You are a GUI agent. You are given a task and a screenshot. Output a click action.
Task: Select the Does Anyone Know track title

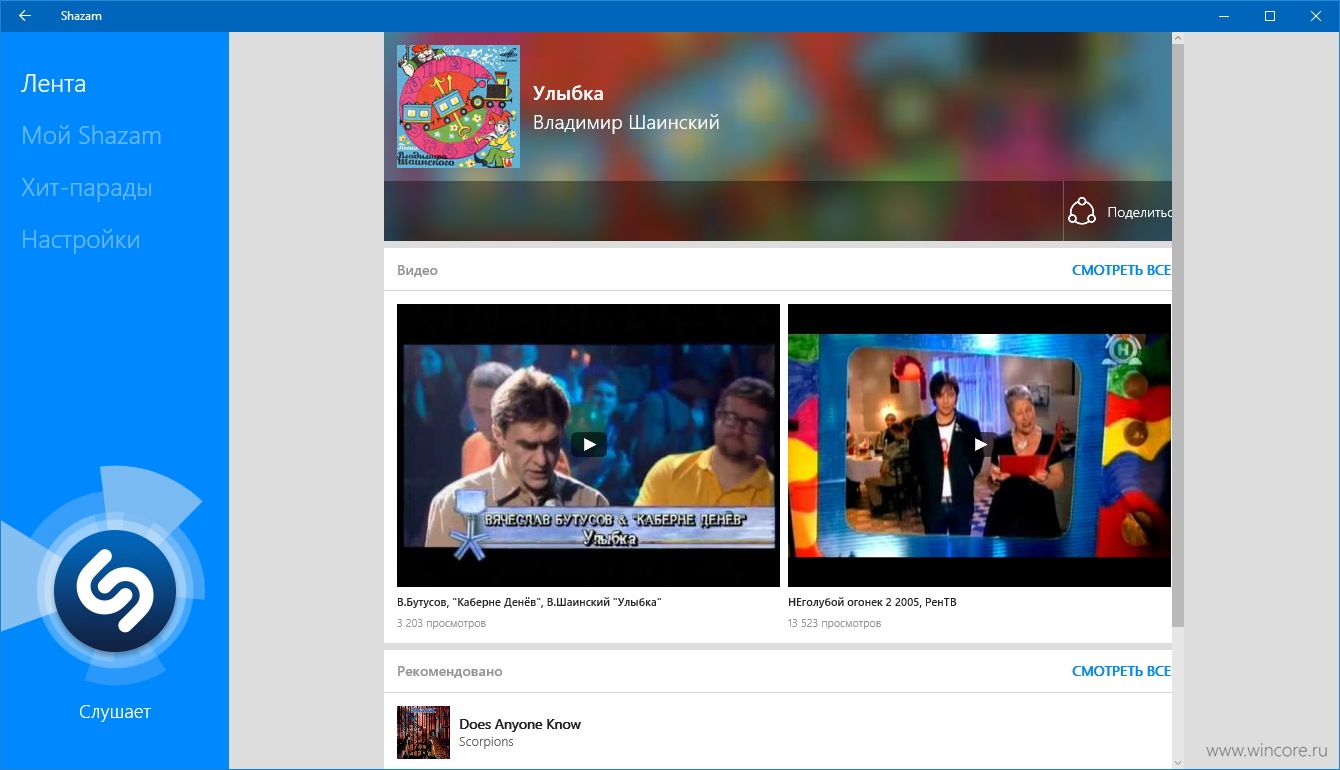(x=520, y=724)
